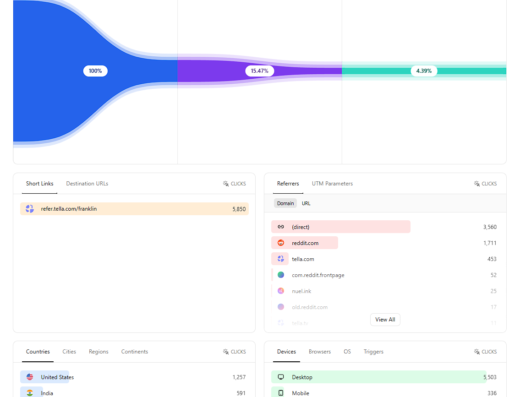
Task: Select the Desktop device row
Action: [385, 377]
